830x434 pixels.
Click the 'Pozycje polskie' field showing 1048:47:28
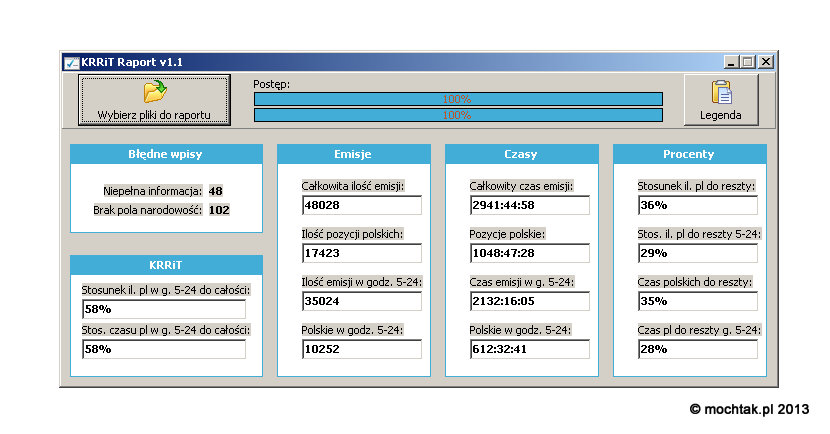pyautogui.click(x=530, y=253)
